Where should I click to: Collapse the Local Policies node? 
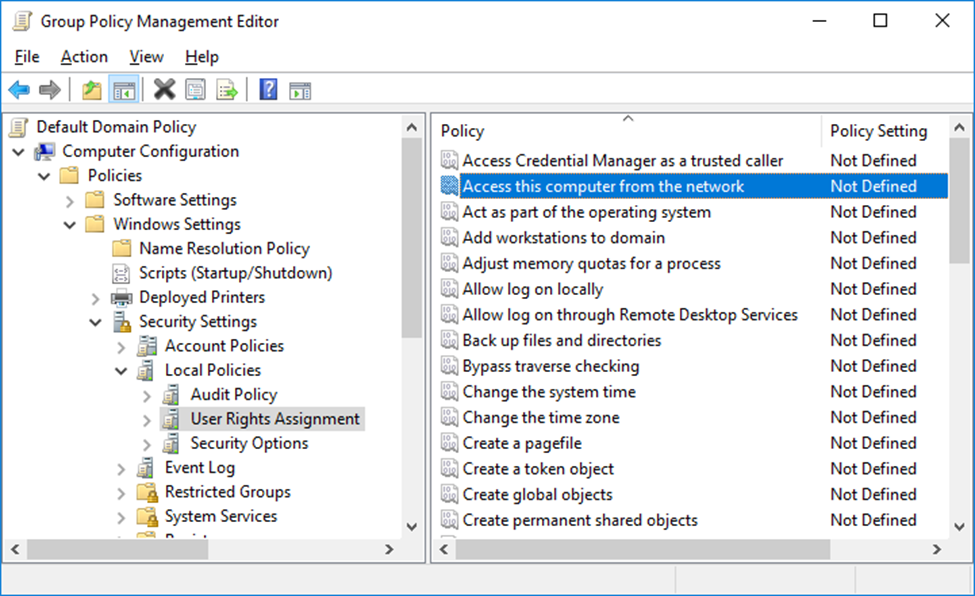121,371
